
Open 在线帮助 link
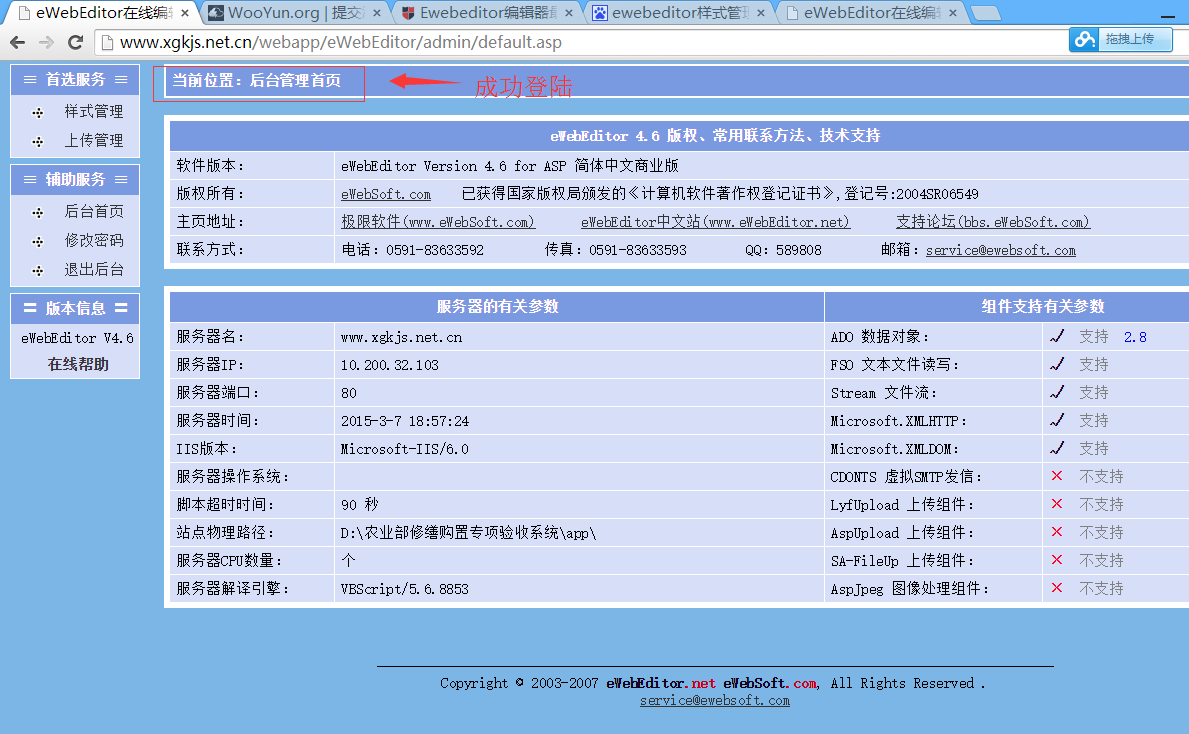click(77, 364)
